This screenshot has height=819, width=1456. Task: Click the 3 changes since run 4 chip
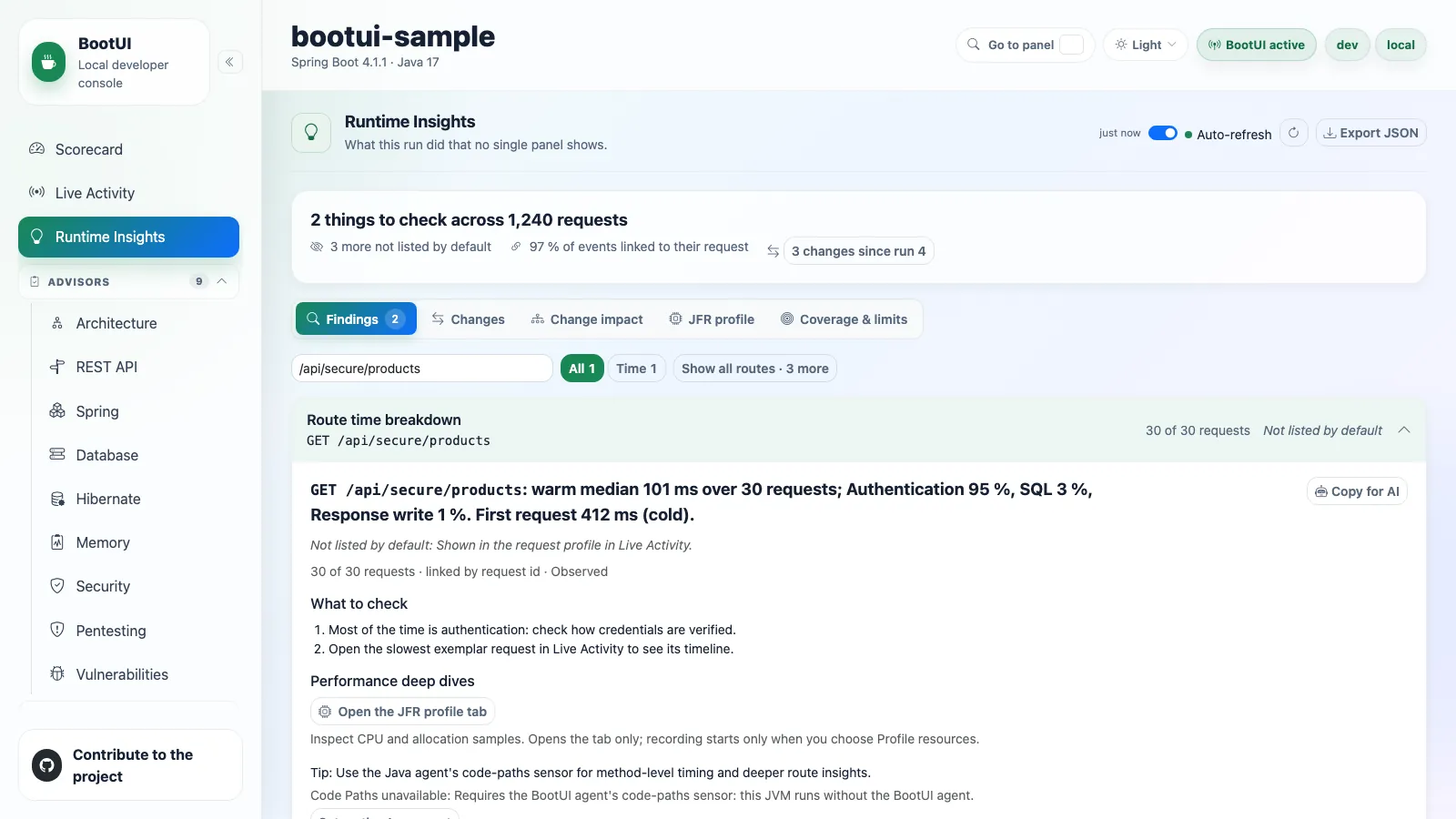tap(858, 251)
